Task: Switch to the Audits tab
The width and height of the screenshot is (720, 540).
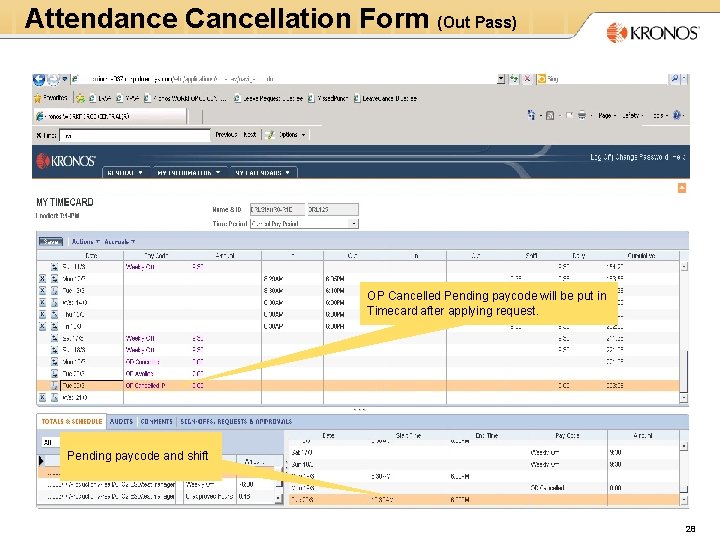Action: 121,422
